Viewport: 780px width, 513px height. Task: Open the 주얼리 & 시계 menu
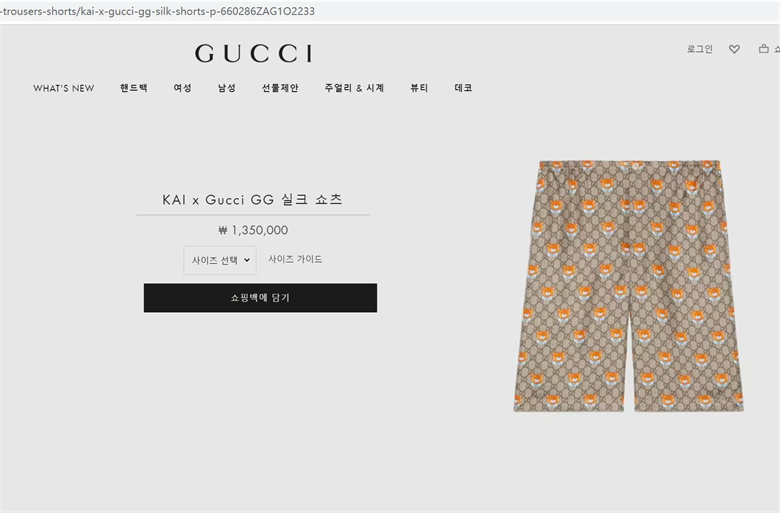tap(354, 88)
